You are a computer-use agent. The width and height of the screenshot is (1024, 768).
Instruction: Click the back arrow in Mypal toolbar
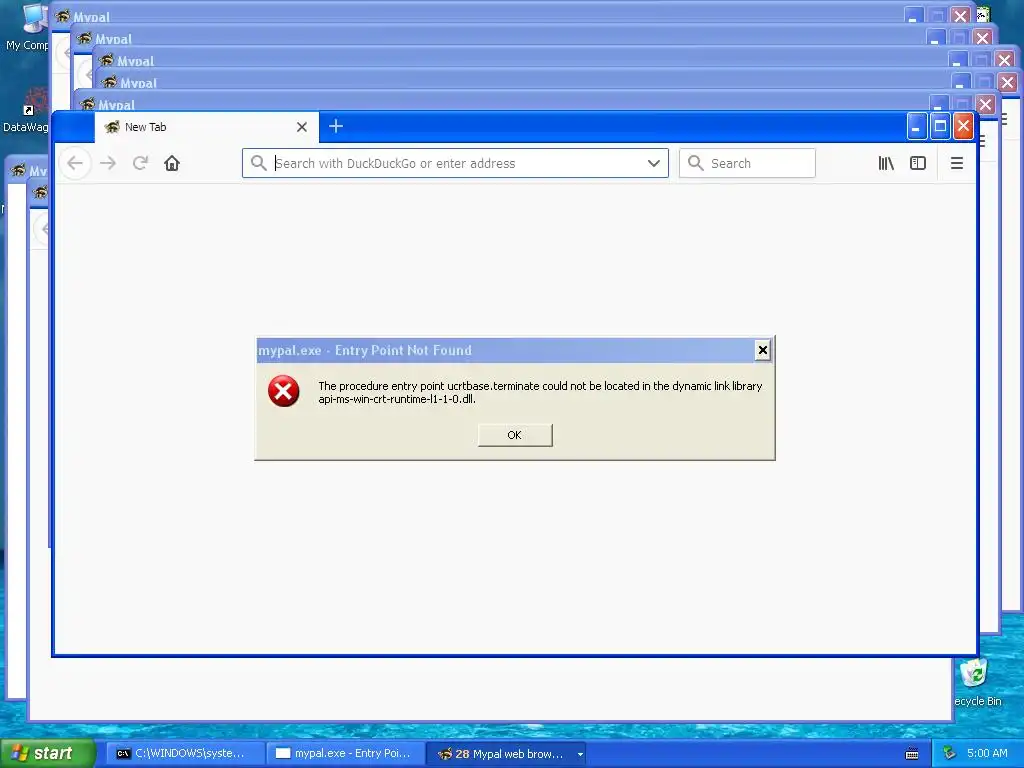click(75, 163)
